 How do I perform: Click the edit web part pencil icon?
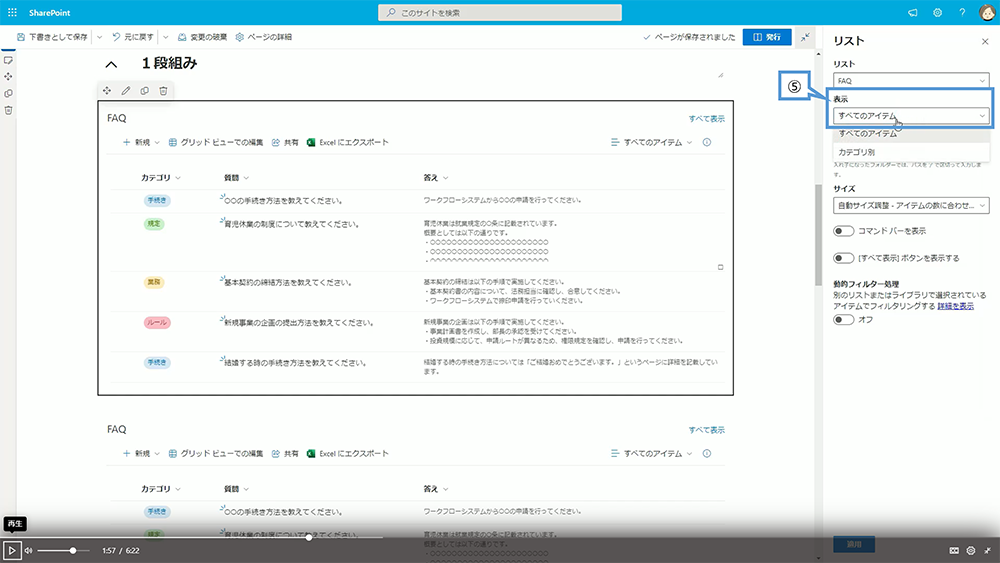[x=126, y=91]
